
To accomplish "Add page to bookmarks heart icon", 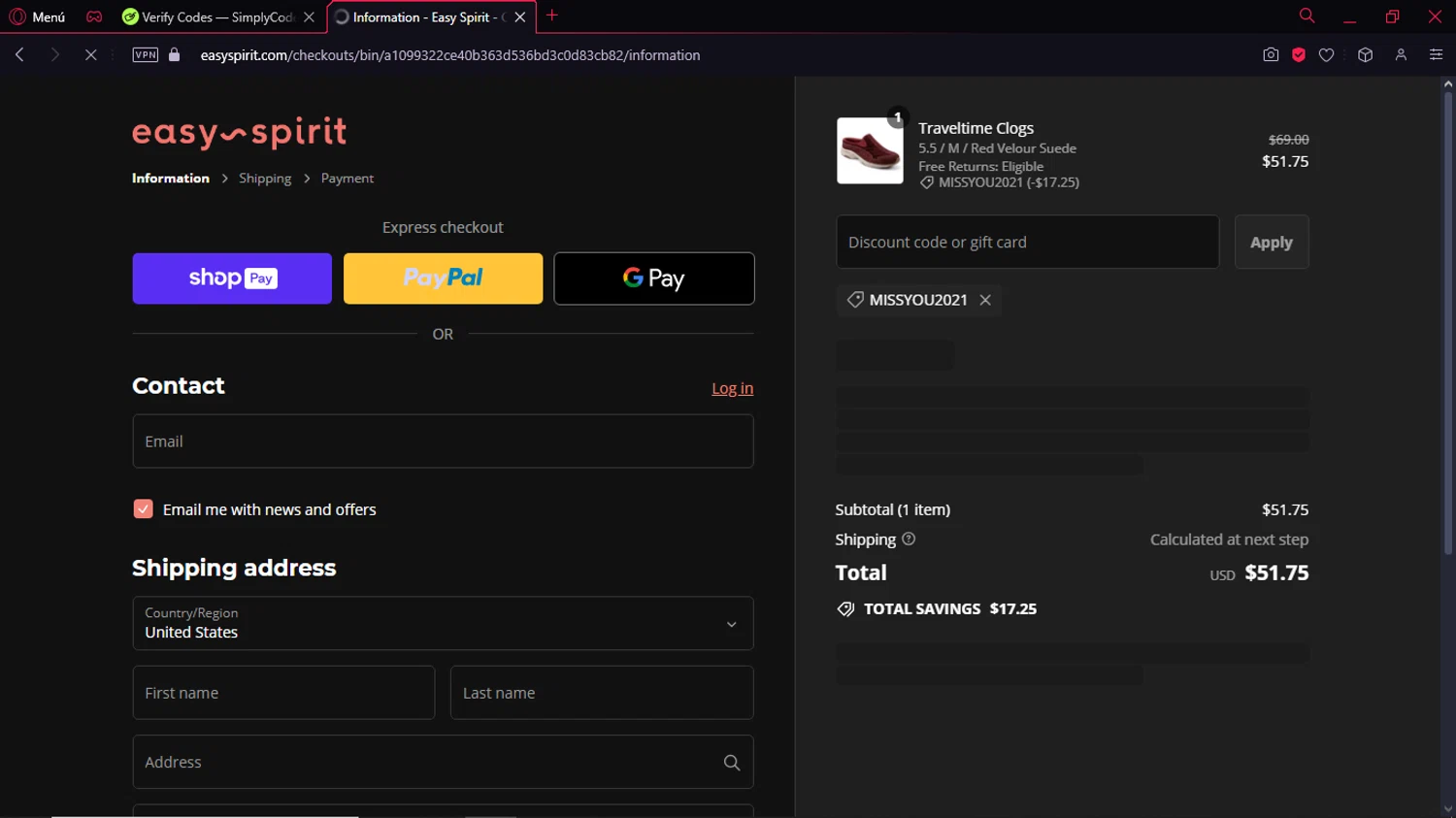I will [1326, 55].
